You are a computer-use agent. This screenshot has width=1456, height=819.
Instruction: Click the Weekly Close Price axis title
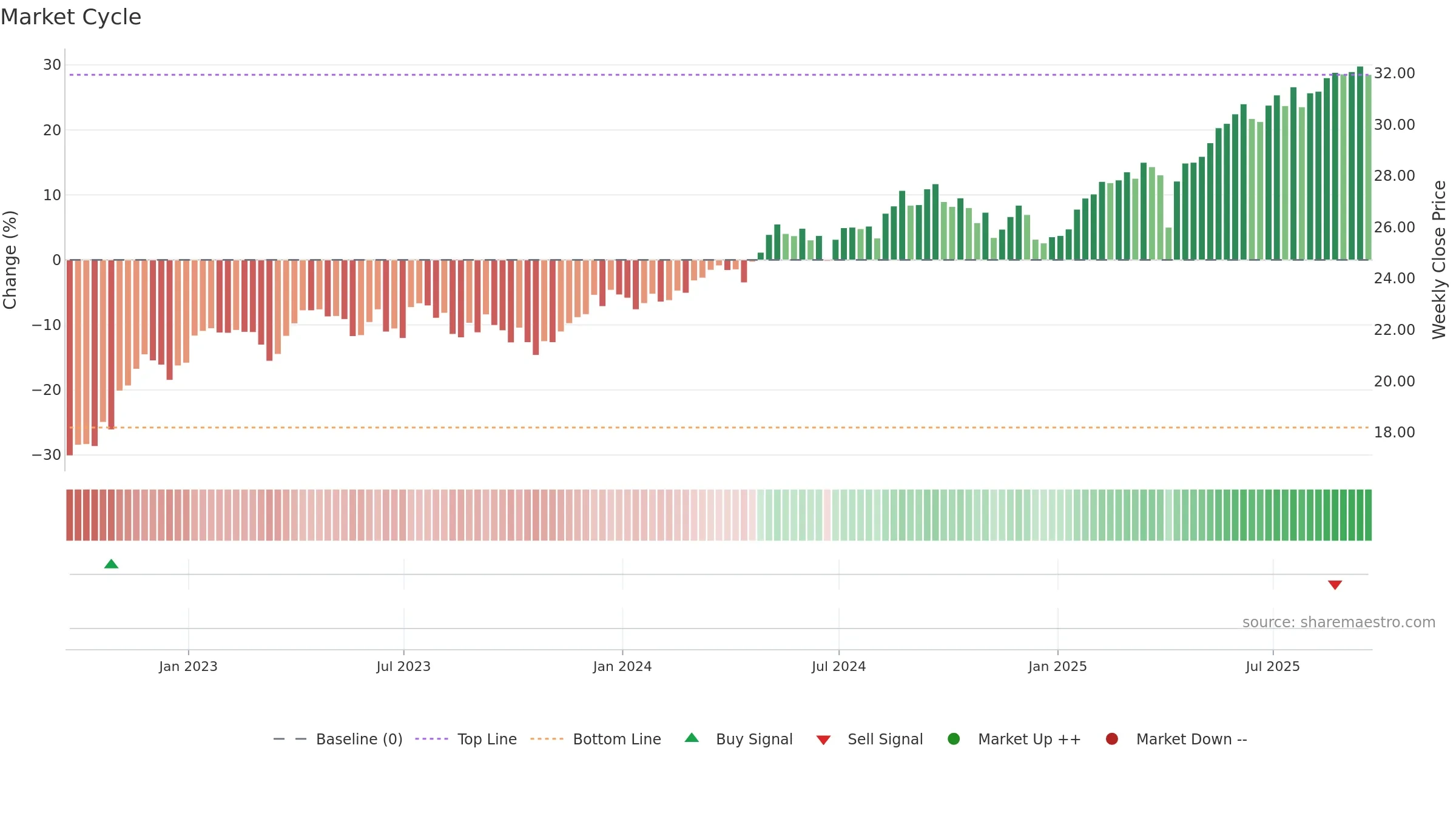pyautogui.click(x=1439, y=260)
